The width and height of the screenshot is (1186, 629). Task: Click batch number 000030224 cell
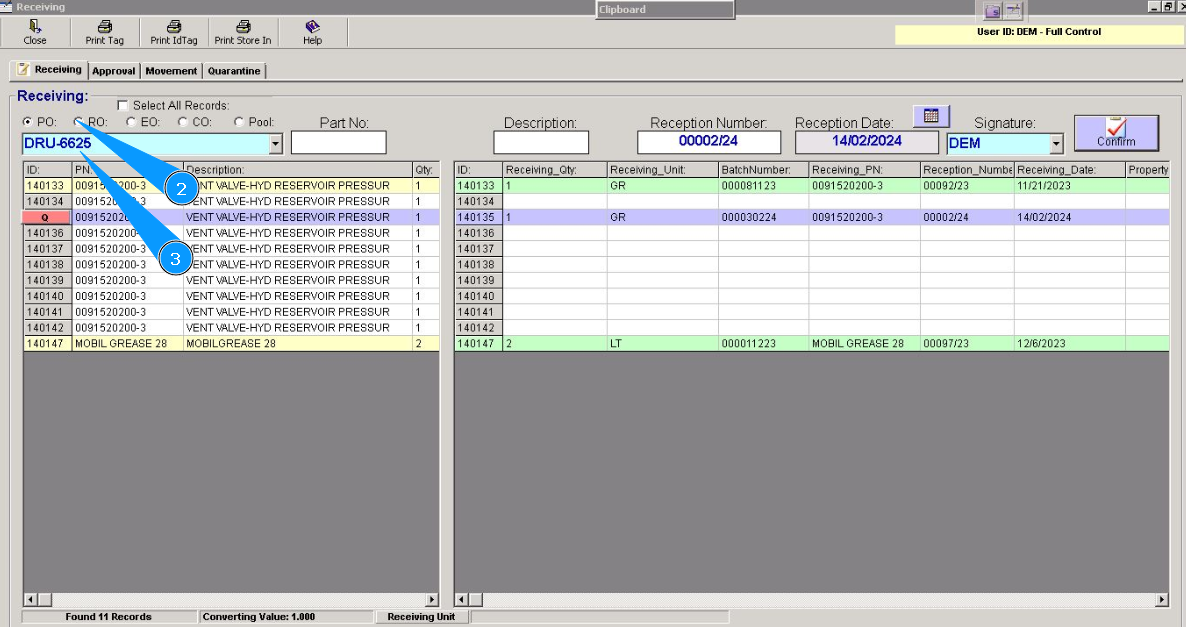tap(763, 218)
